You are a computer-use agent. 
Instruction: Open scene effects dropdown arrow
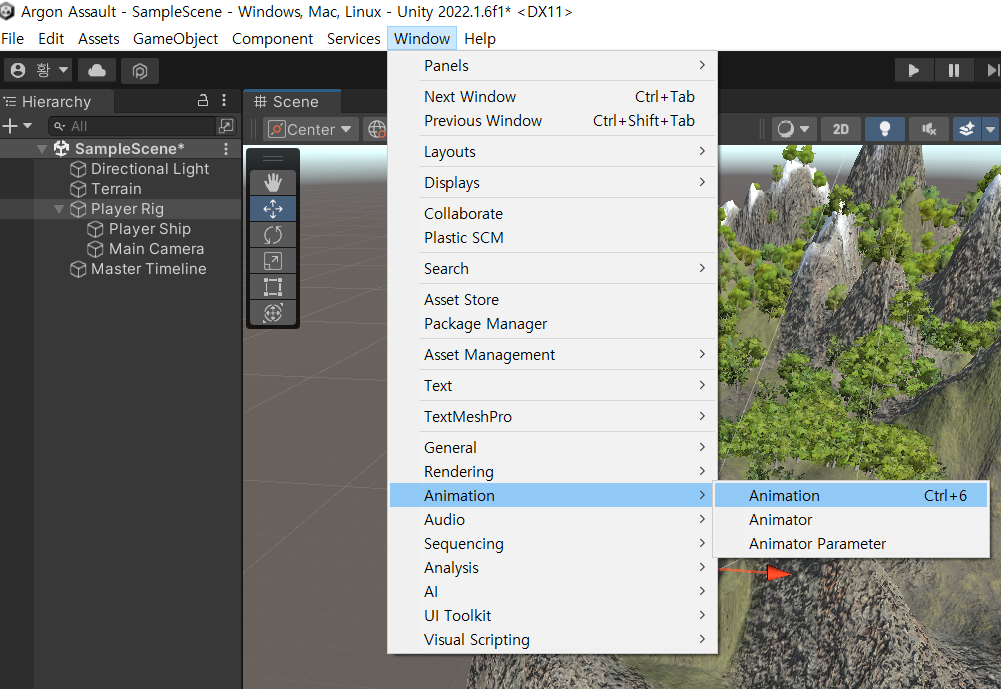[991, 130]
